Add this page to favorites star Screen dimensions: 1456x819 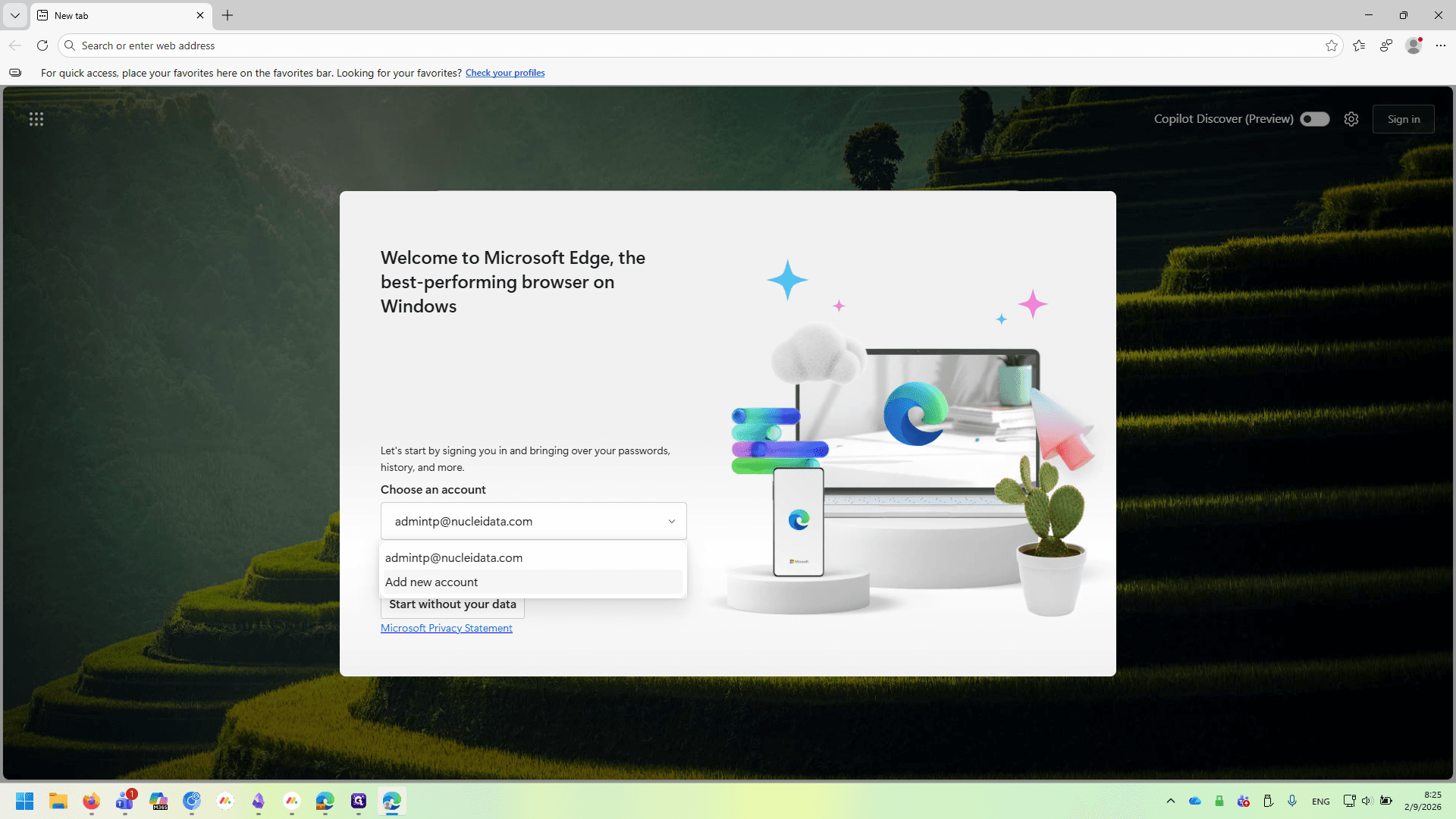[1332, 45]
